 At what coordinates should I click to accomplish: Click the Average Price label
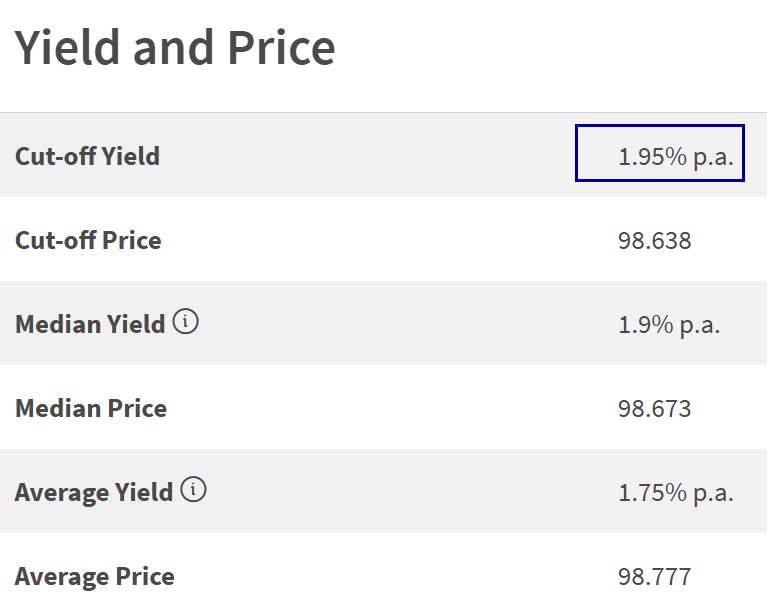(95, 576)
